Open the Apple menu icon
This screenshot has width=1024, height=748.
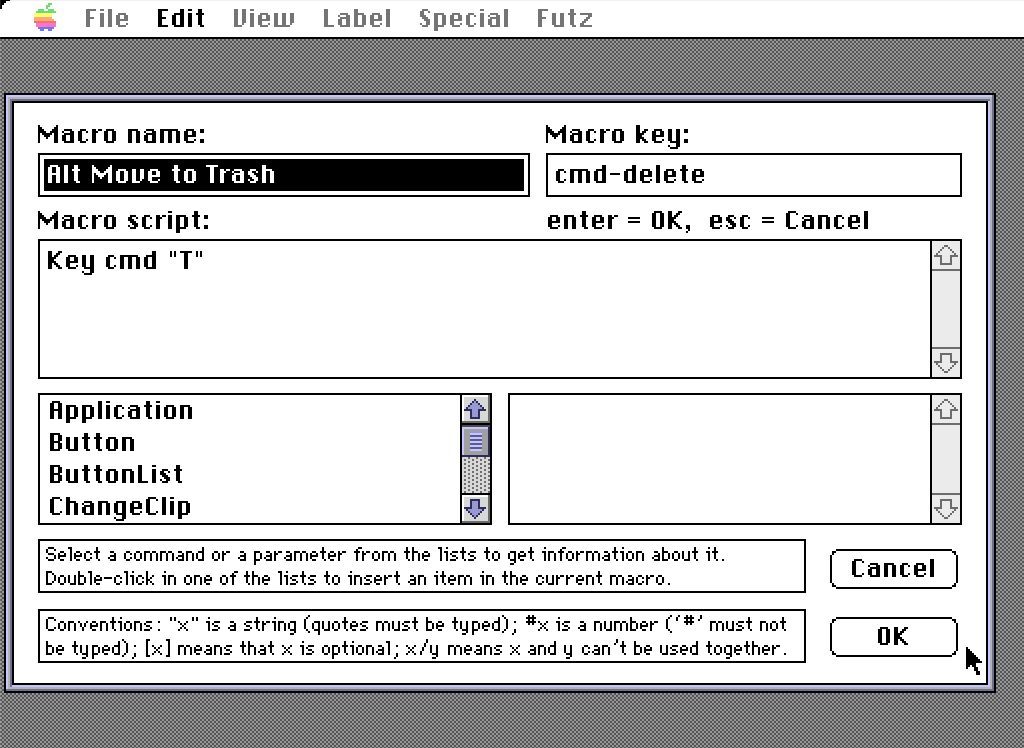coord(45,18)
